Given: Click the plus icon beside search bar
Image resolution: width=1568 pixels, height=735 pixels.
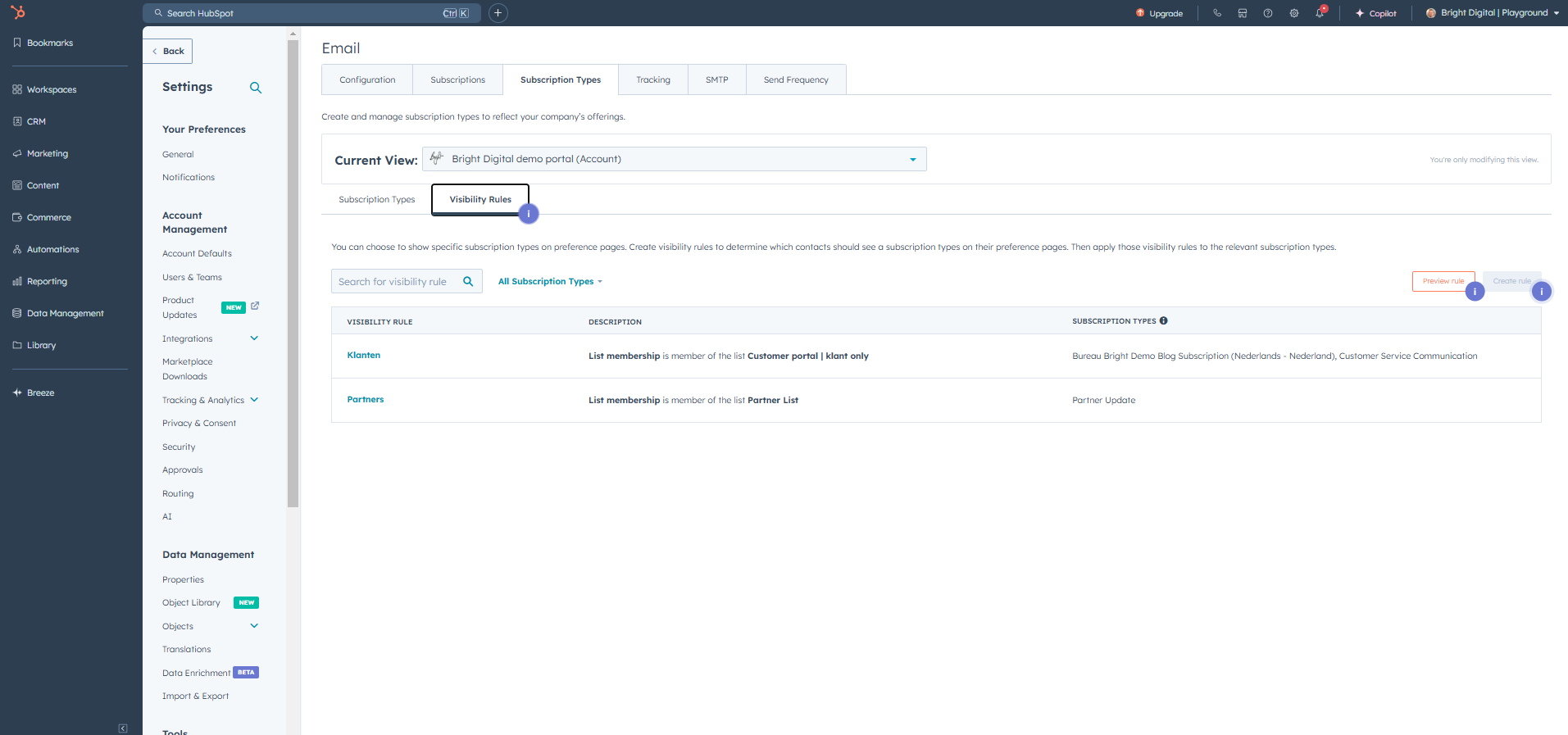Looking at the screenshot, I should pos(498,13).
